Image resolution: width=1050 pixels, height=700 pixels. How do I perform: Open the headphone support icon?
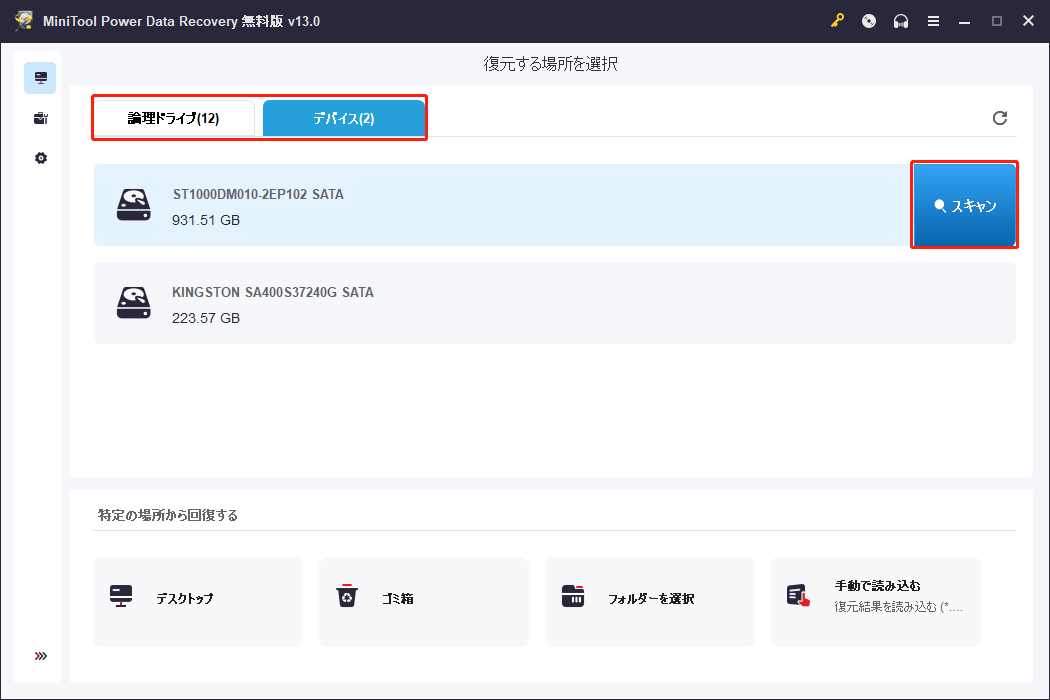click(901, 21)
